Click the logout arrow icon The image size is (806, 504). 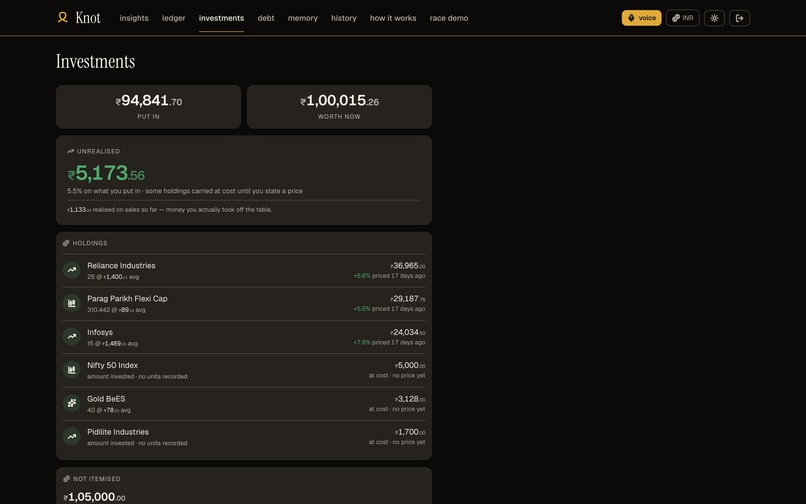point(740,18)
